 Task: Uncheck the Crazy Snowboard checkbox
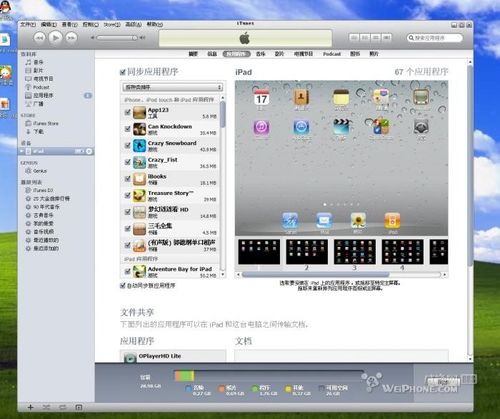pyautogui.click(x=127, y=145)
